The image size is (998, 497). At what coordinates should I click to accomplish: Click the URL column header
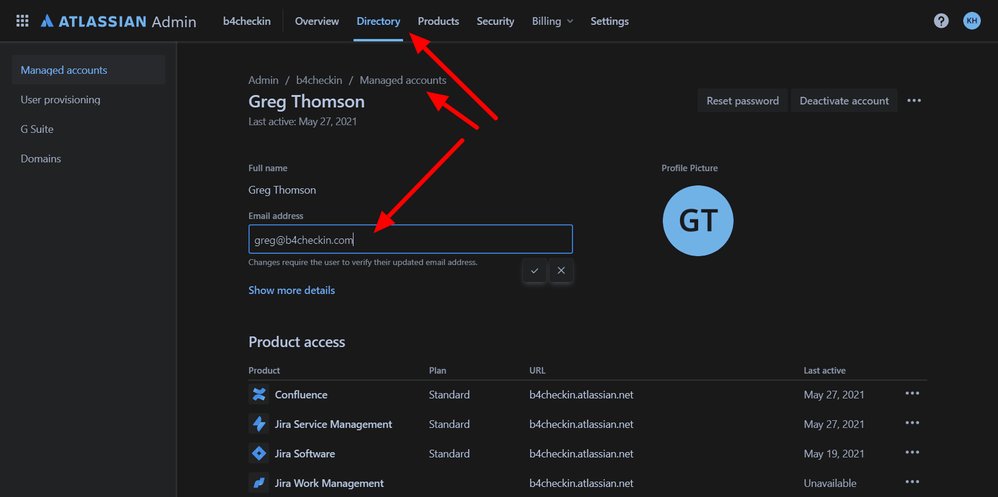(537, 370)
